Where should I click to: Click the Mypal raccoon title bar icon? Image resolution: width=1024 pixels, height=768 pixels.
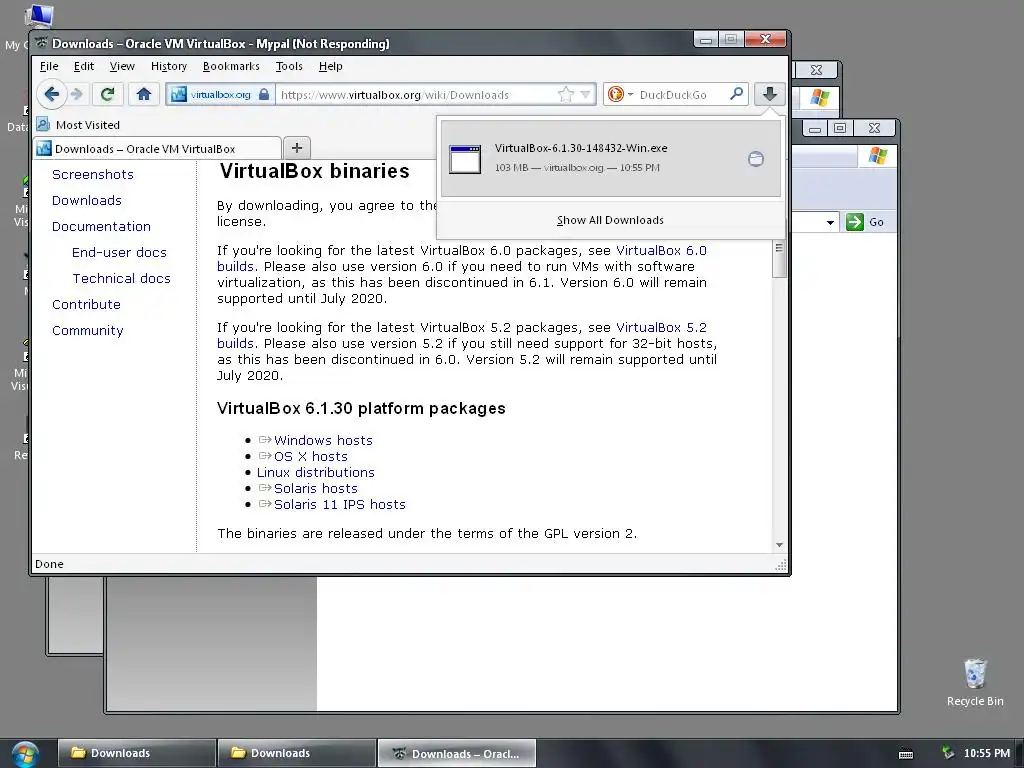pos(41,43)
